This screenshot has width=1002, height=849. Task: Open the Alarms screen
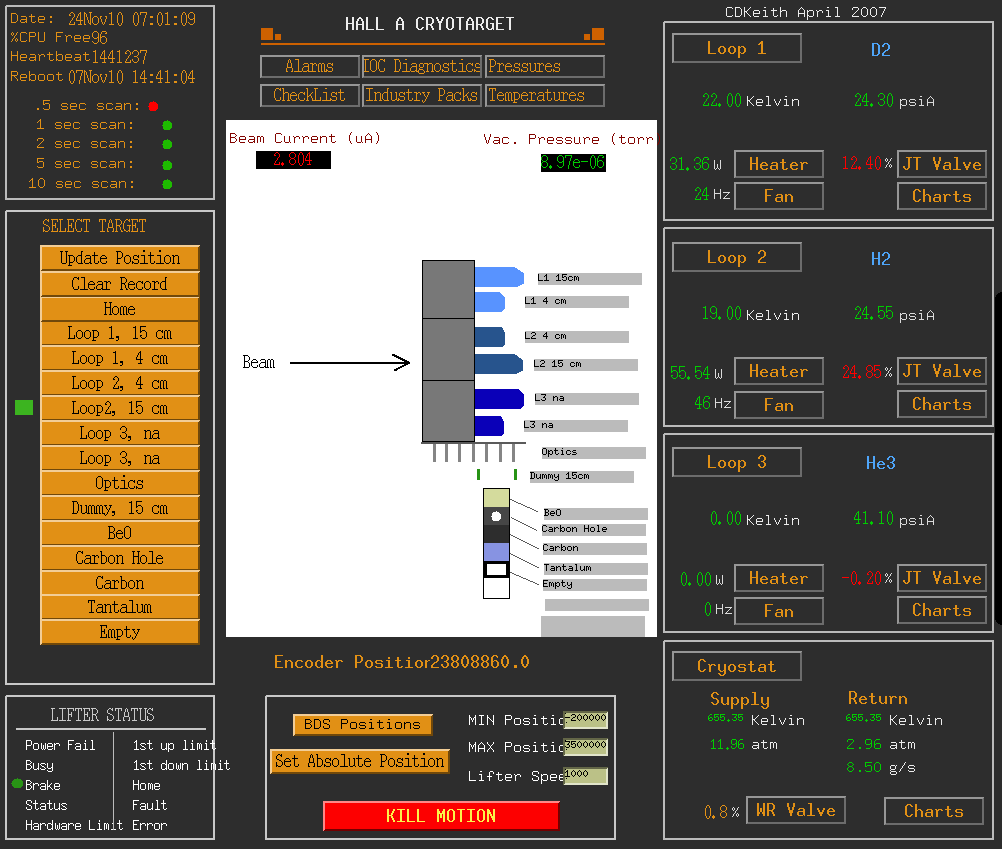coord(309,66)
